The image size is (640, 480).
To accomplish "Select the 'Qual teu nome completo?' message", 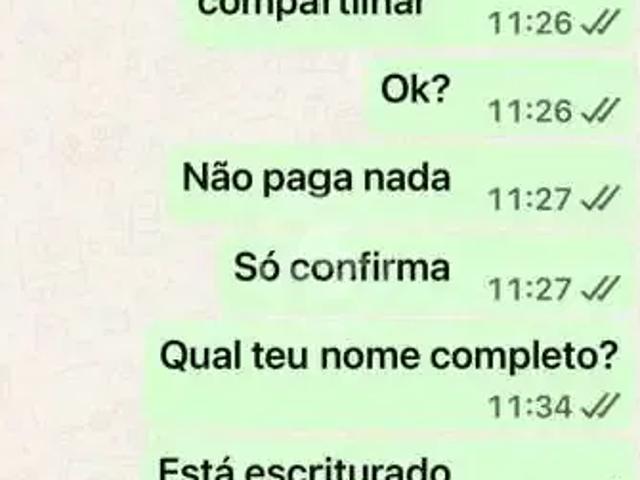I will tap(388, 376).
